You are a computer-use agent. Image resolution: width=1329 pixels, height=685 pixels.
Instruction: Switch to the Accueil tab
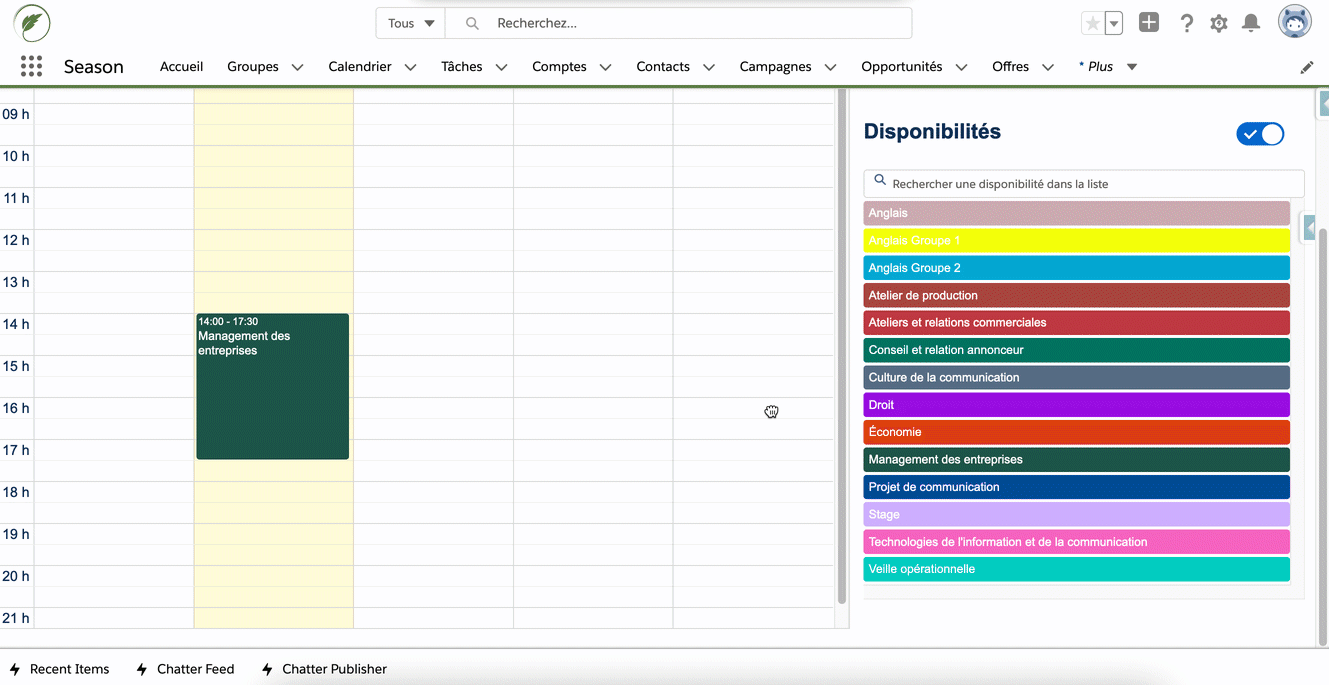tap(181, 66)
